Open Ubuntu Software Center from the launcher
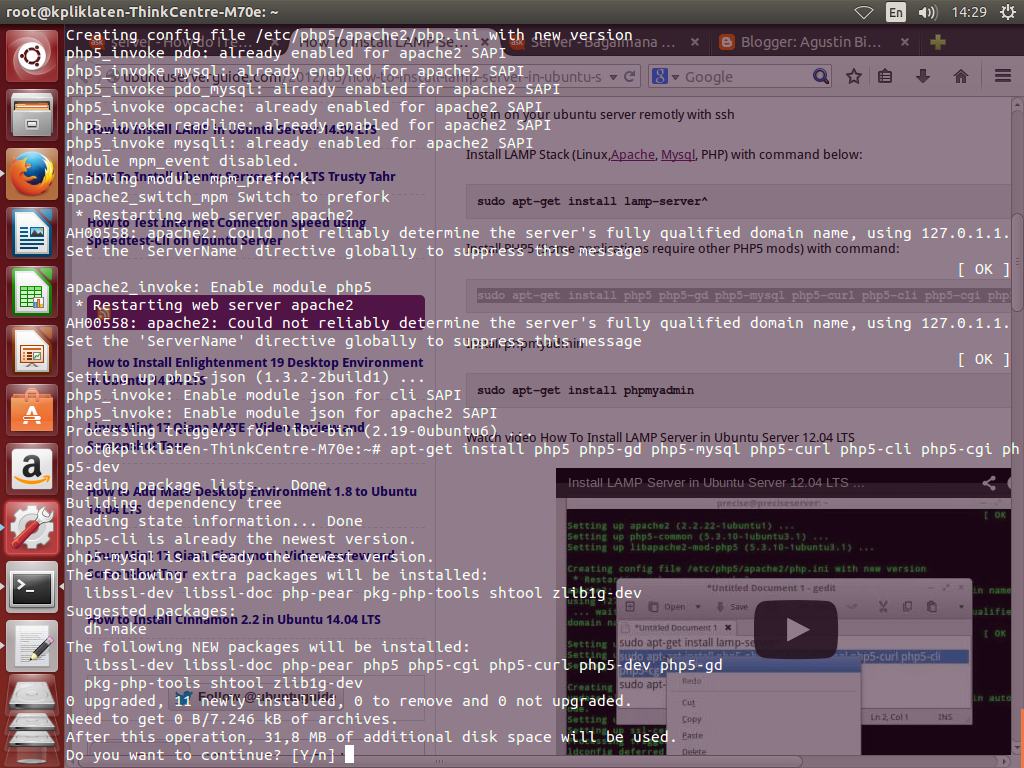 [x=31, y=410]
